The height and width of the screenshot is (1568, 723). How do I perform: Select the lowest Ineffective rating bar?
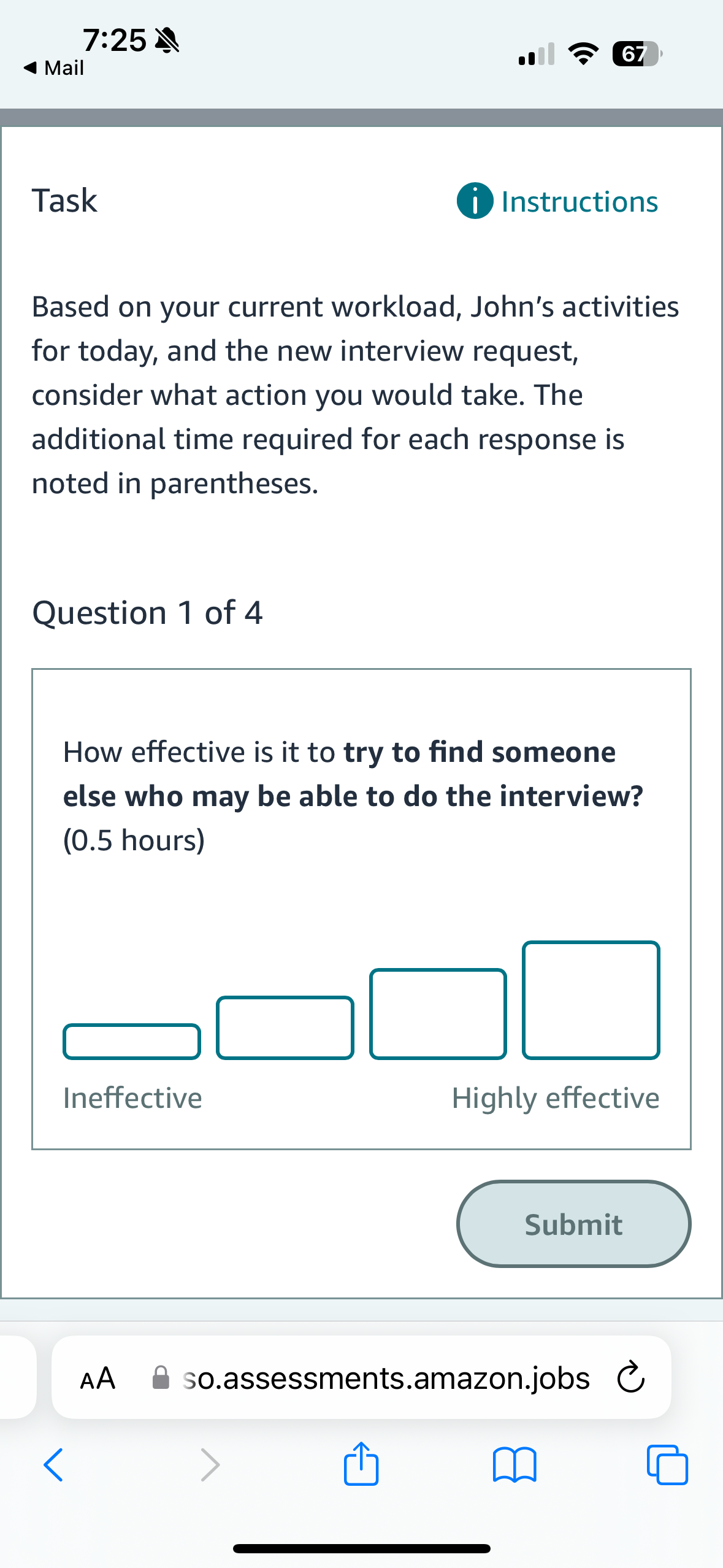coord(132,1040)
